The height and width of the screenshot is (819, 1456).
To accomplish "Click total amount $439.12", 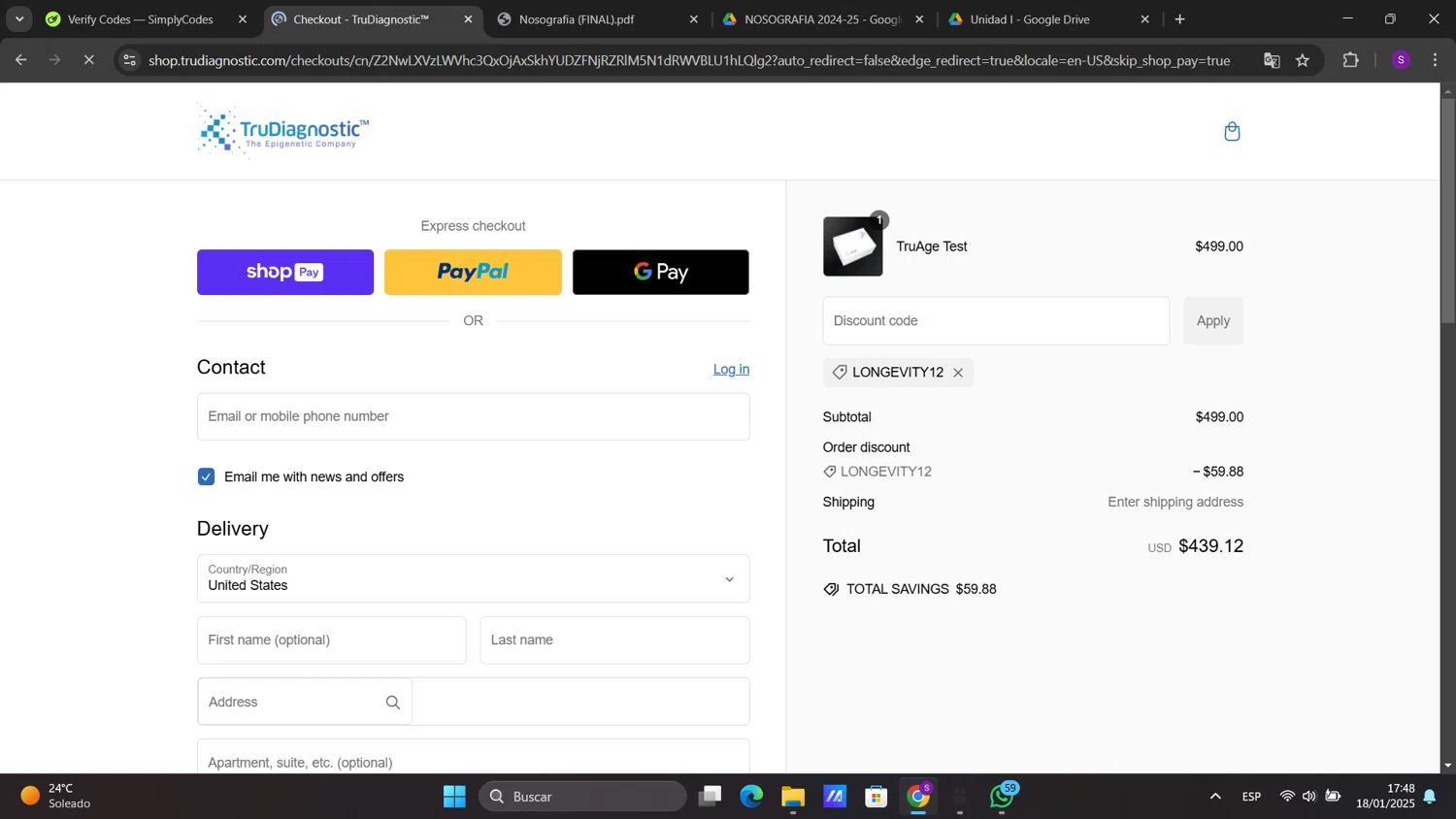I will (1210, 546).
